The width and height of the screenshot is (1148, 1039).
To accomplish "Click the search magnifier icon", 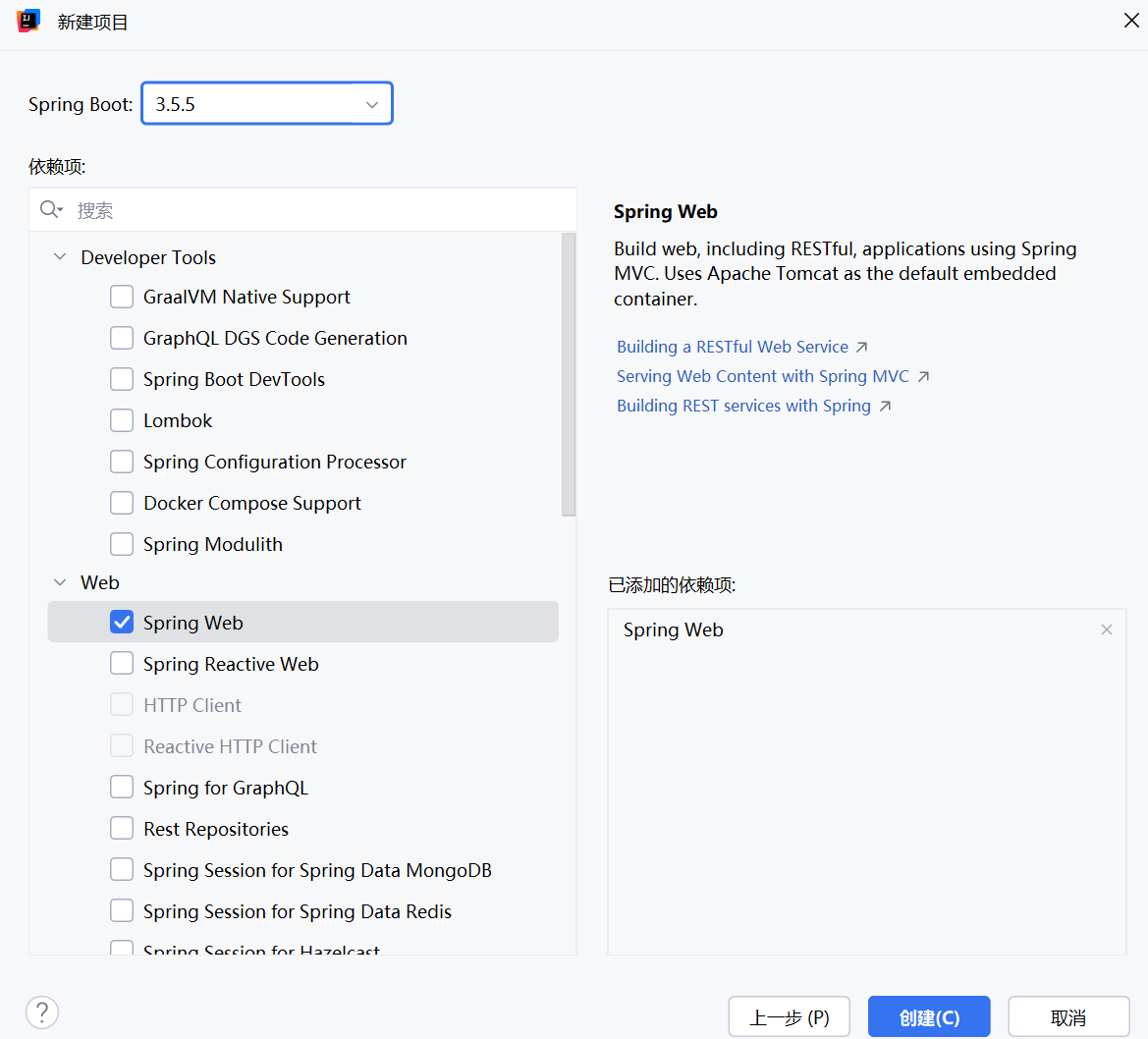I will (50, 210).
